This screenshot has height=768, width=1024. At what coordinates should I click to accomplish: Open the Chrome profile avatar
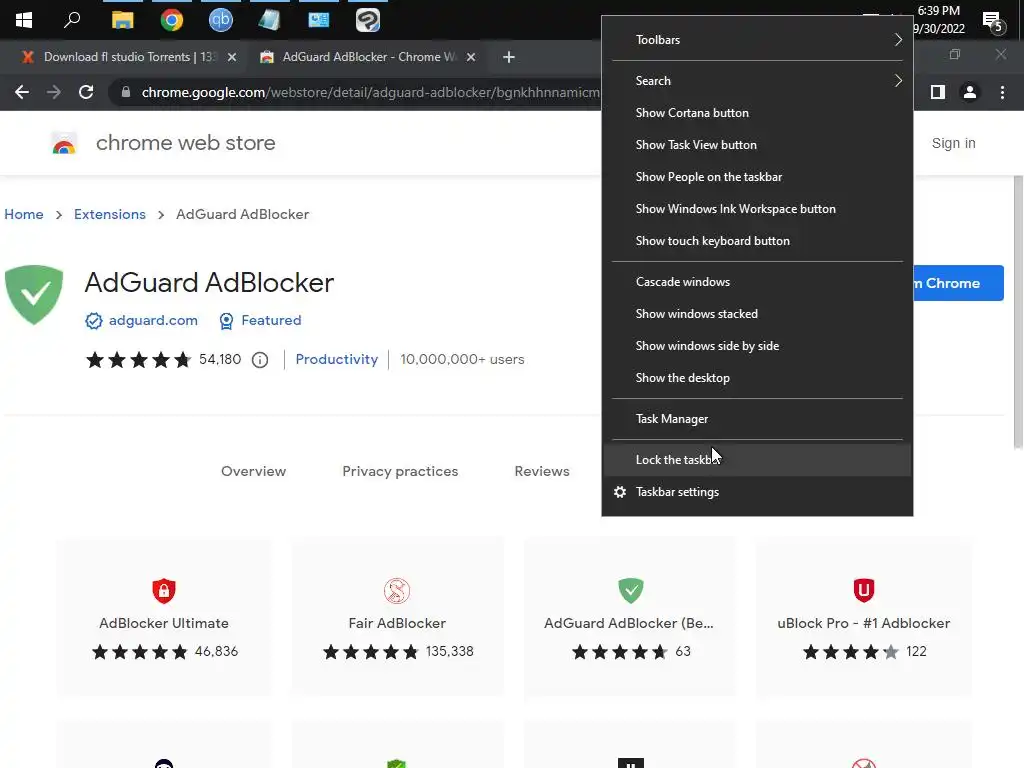point(970,92)
